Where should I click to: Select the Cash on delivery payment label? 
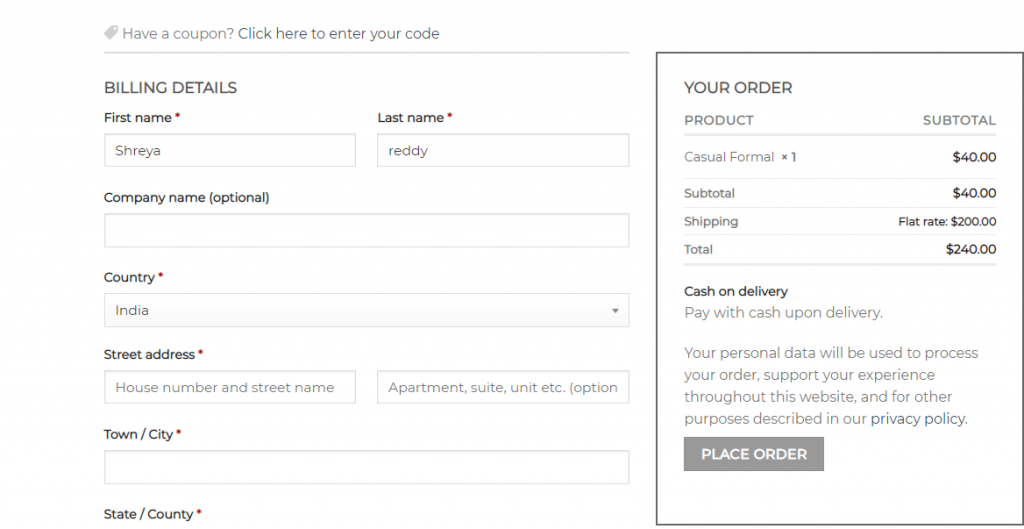(736, 291)
